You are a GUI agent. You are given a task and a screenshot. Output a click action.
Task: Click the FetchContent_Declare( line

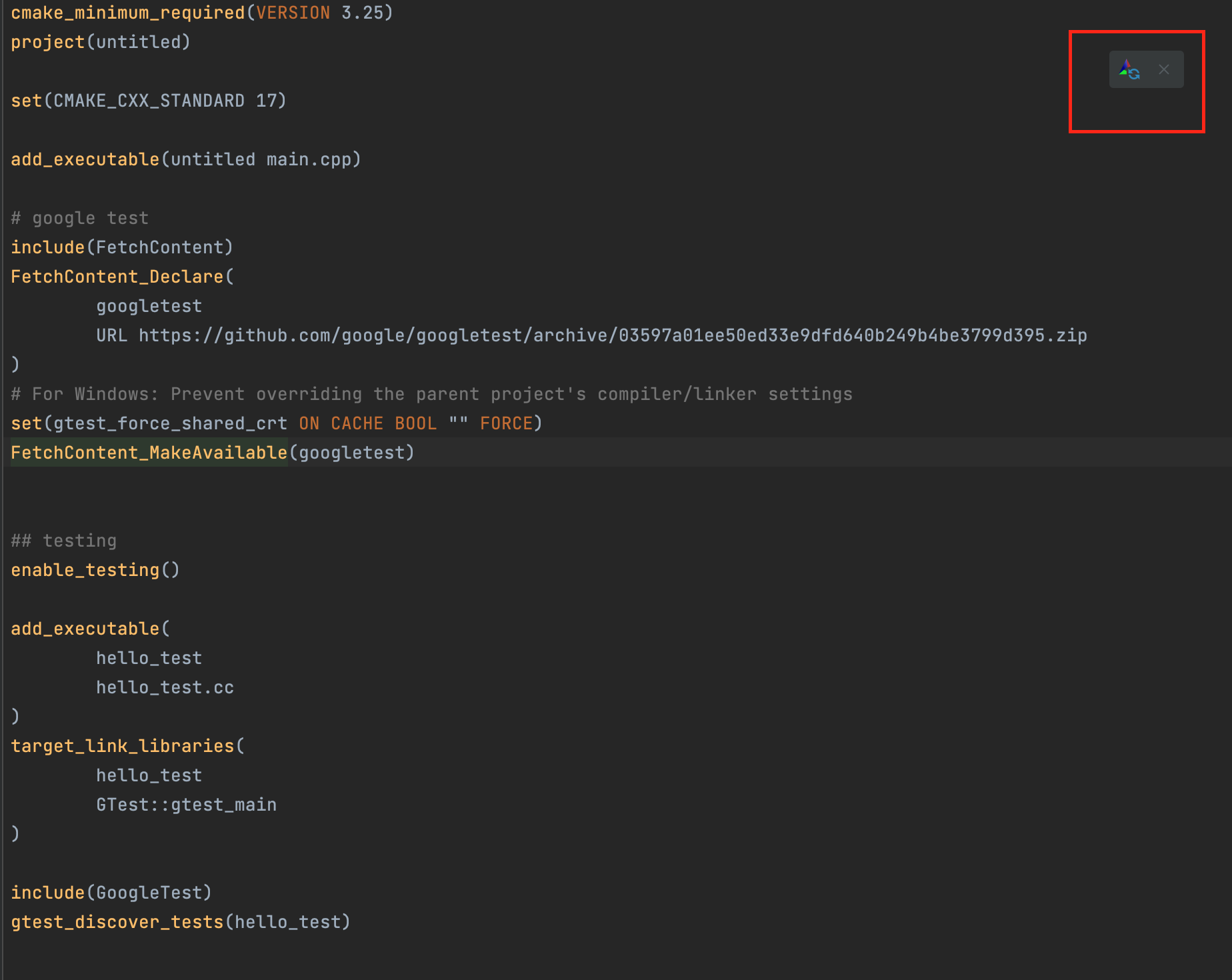[123, 277]
